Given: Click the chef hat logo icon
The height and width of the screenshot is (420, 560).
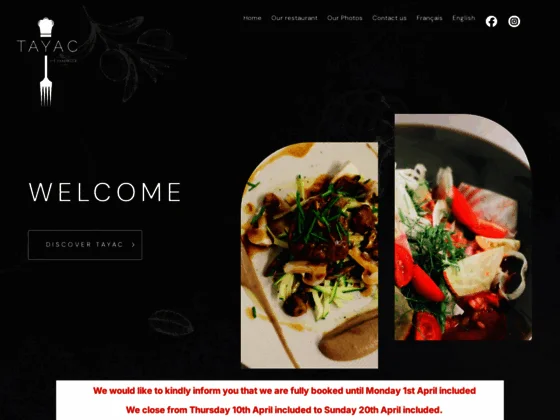Looking at the screenshot, I should click(x=46, y=27).
